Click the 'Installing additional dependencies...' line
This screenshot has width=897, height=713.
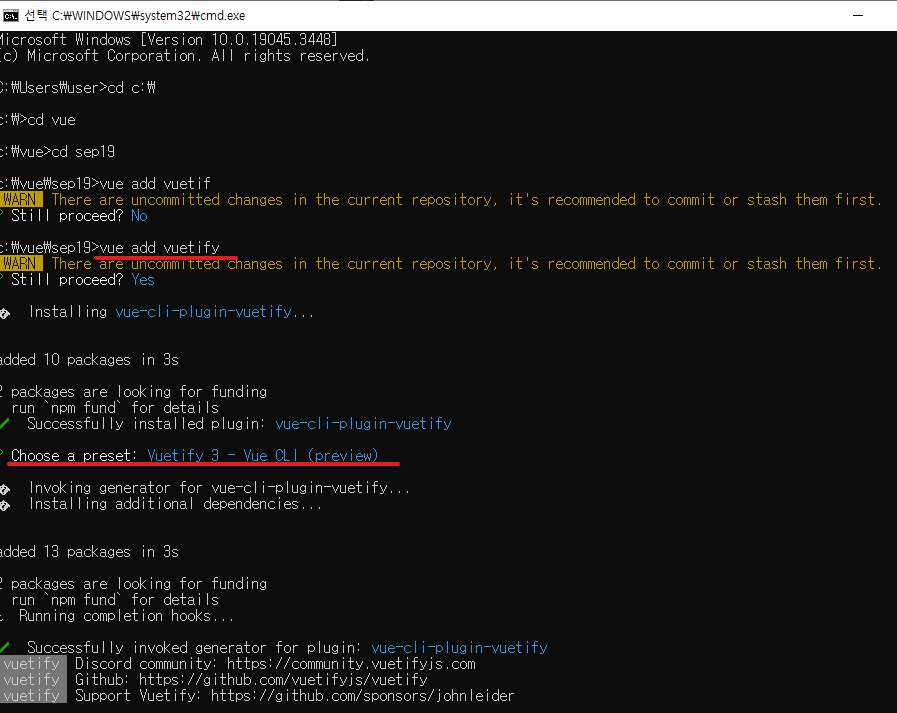(175, 504)
